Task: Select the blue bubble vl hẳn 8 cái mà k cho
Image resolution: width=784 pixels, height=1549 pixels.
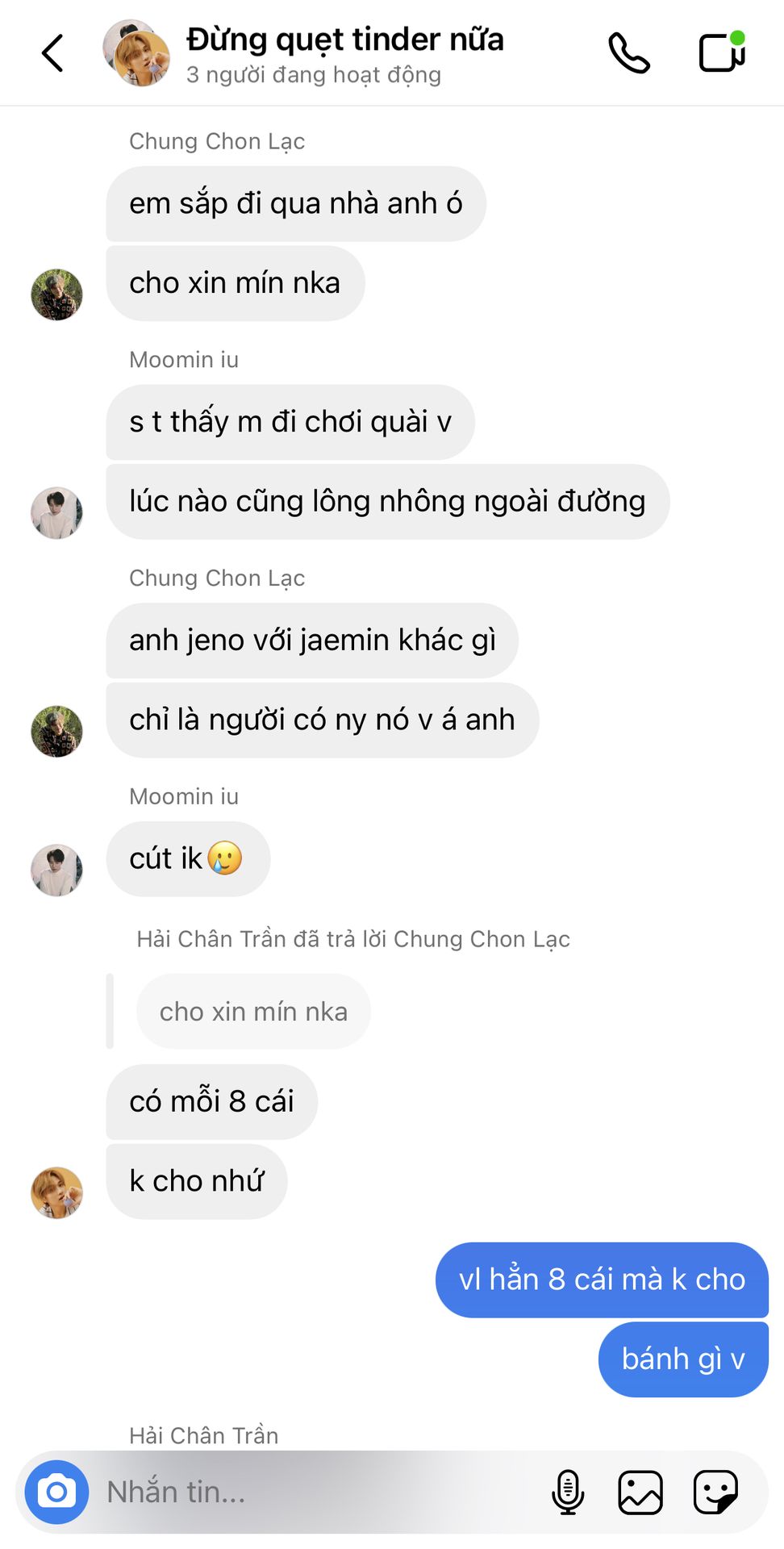Action: (602, 1280)
